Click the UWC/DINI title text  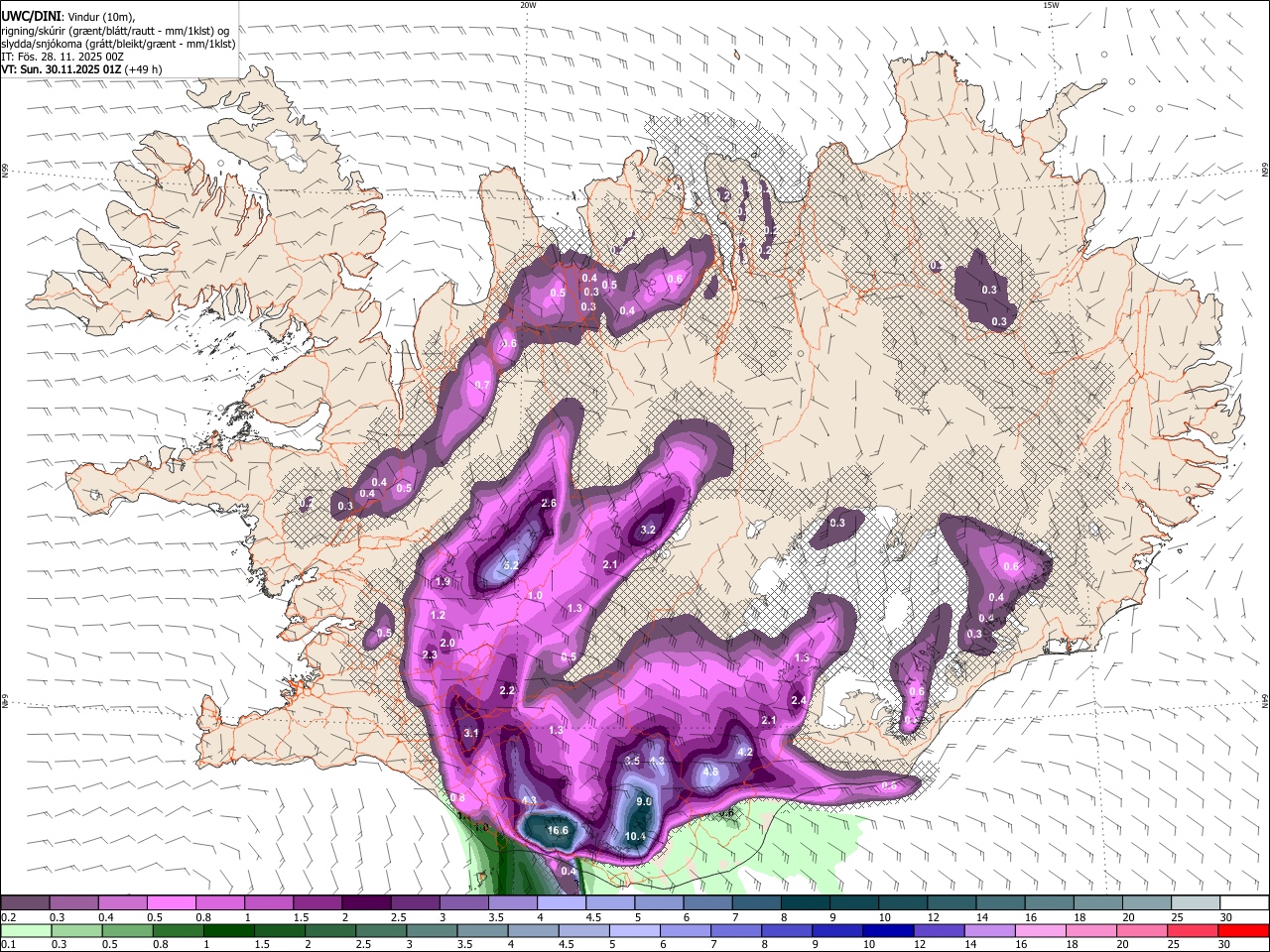[30, 16]
